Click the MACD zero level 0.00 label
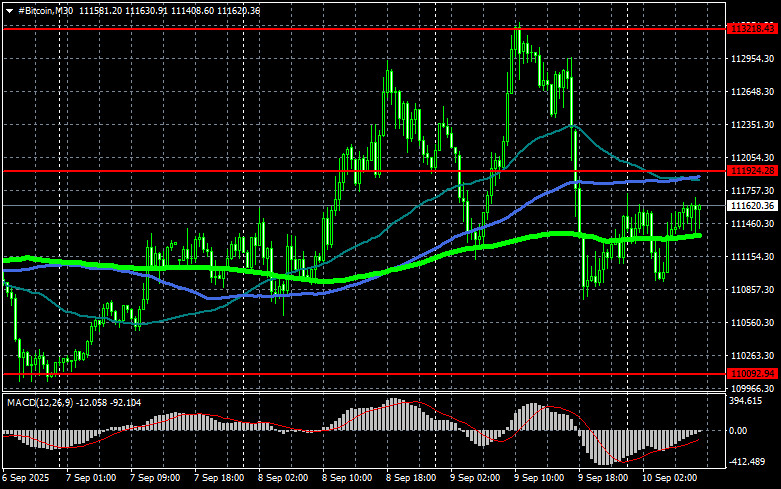Viewport: 781px width, 489px height. [738, 431]
